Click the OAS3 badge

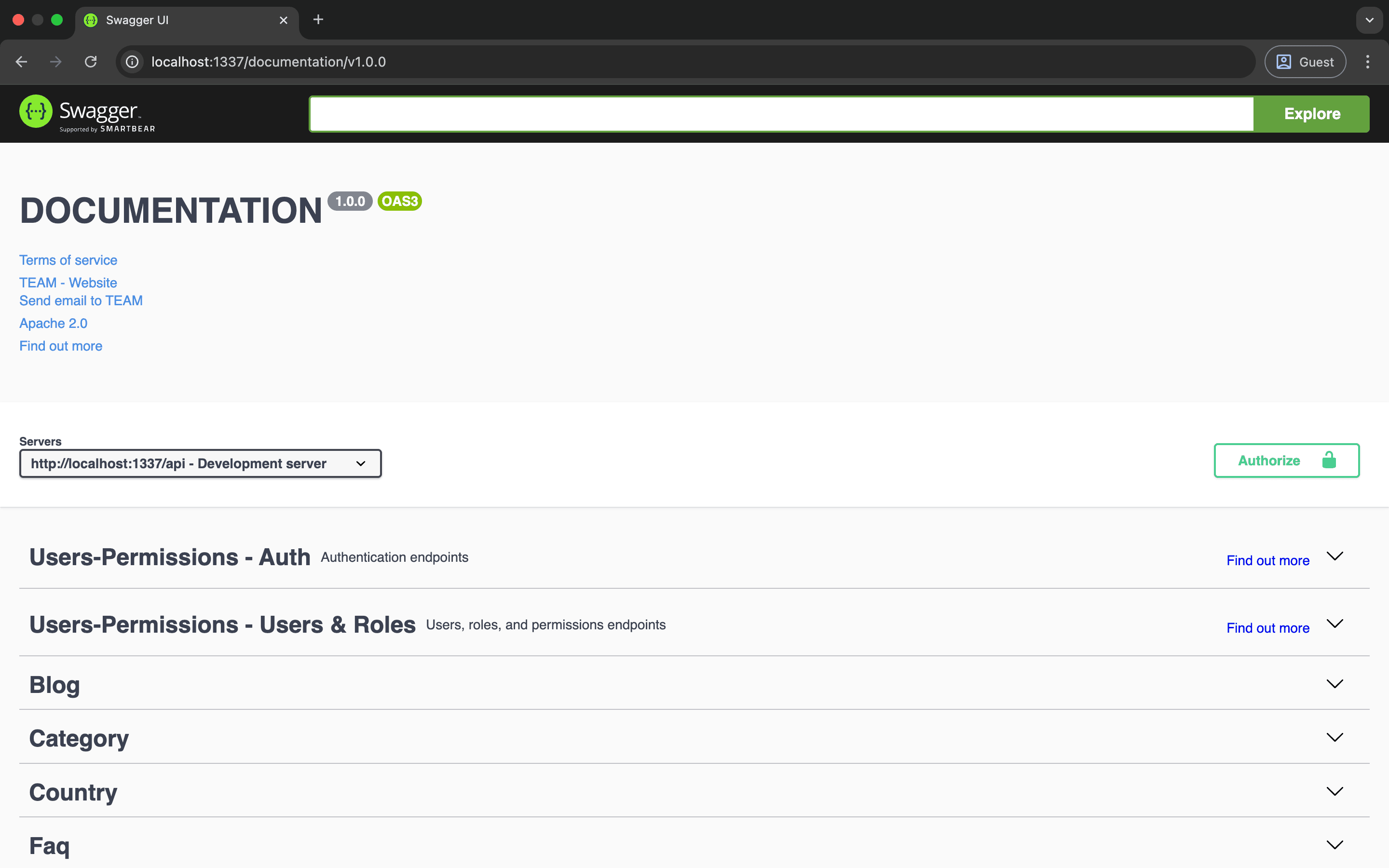tap(399, 201)
